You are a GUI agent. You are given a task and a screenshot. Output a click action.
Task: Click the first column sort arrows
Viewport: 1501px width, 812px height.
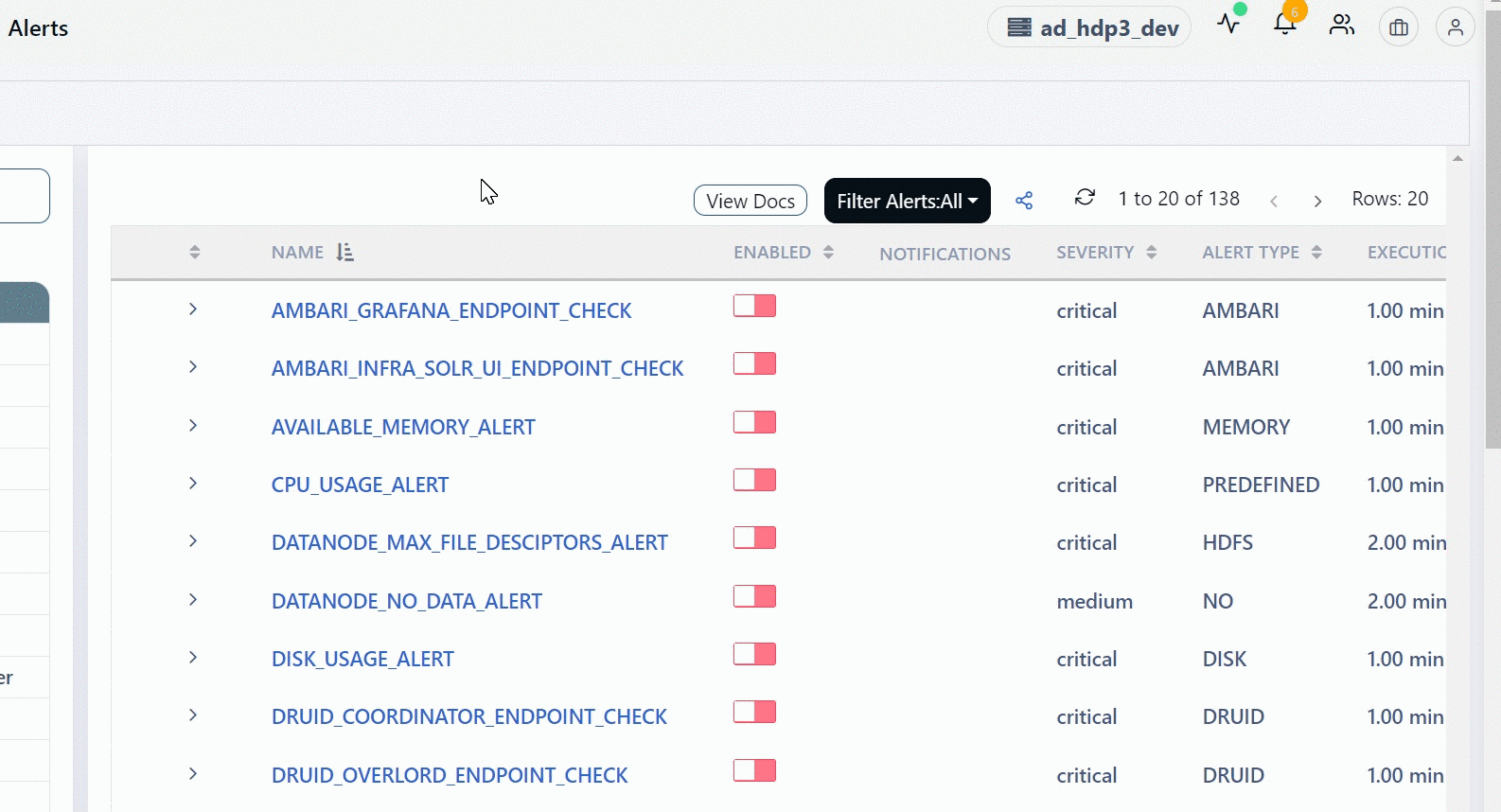click(195, 253)
